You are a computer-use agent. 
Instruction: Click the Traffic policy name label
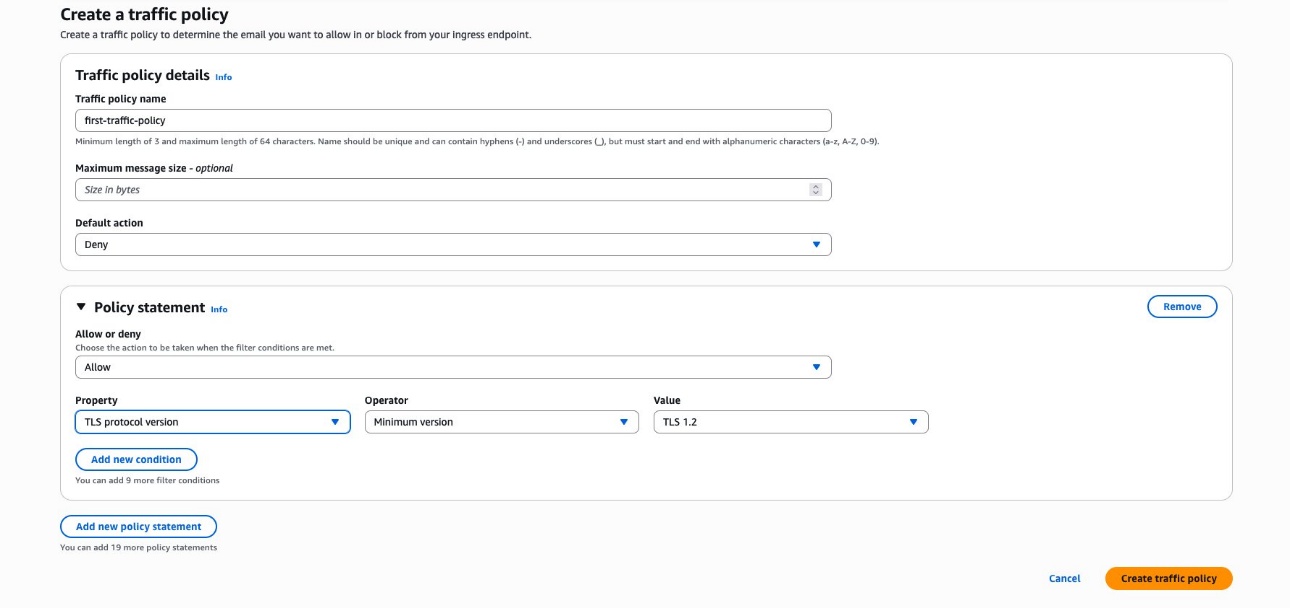[120, 99]
